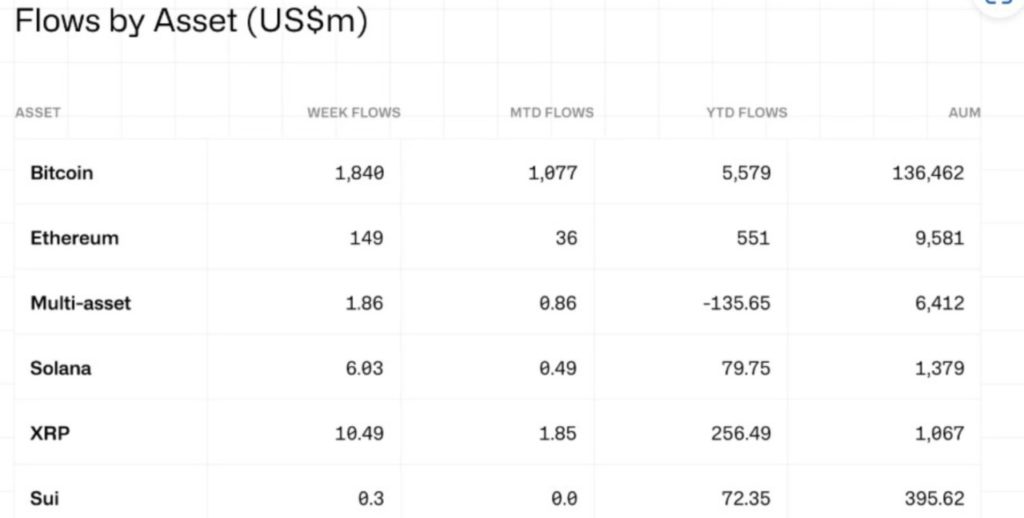Click the Flows by Asset title
The width and height of the screenshot is (1024, 518).
[190, 22]
